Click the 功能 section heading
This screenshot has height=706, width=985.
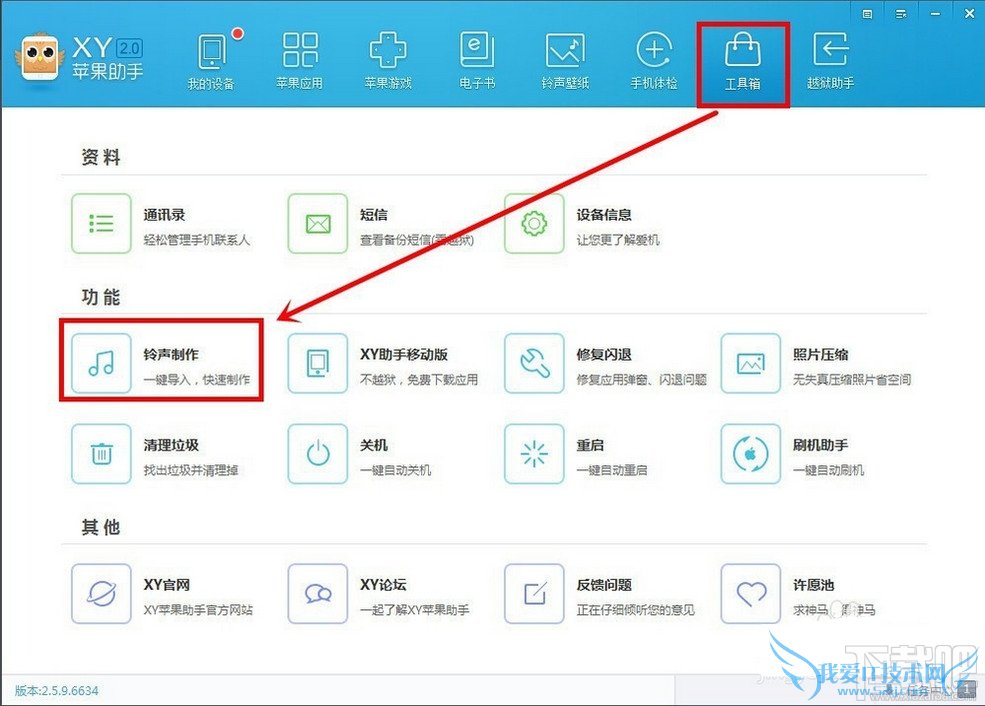tap(101, 296)
